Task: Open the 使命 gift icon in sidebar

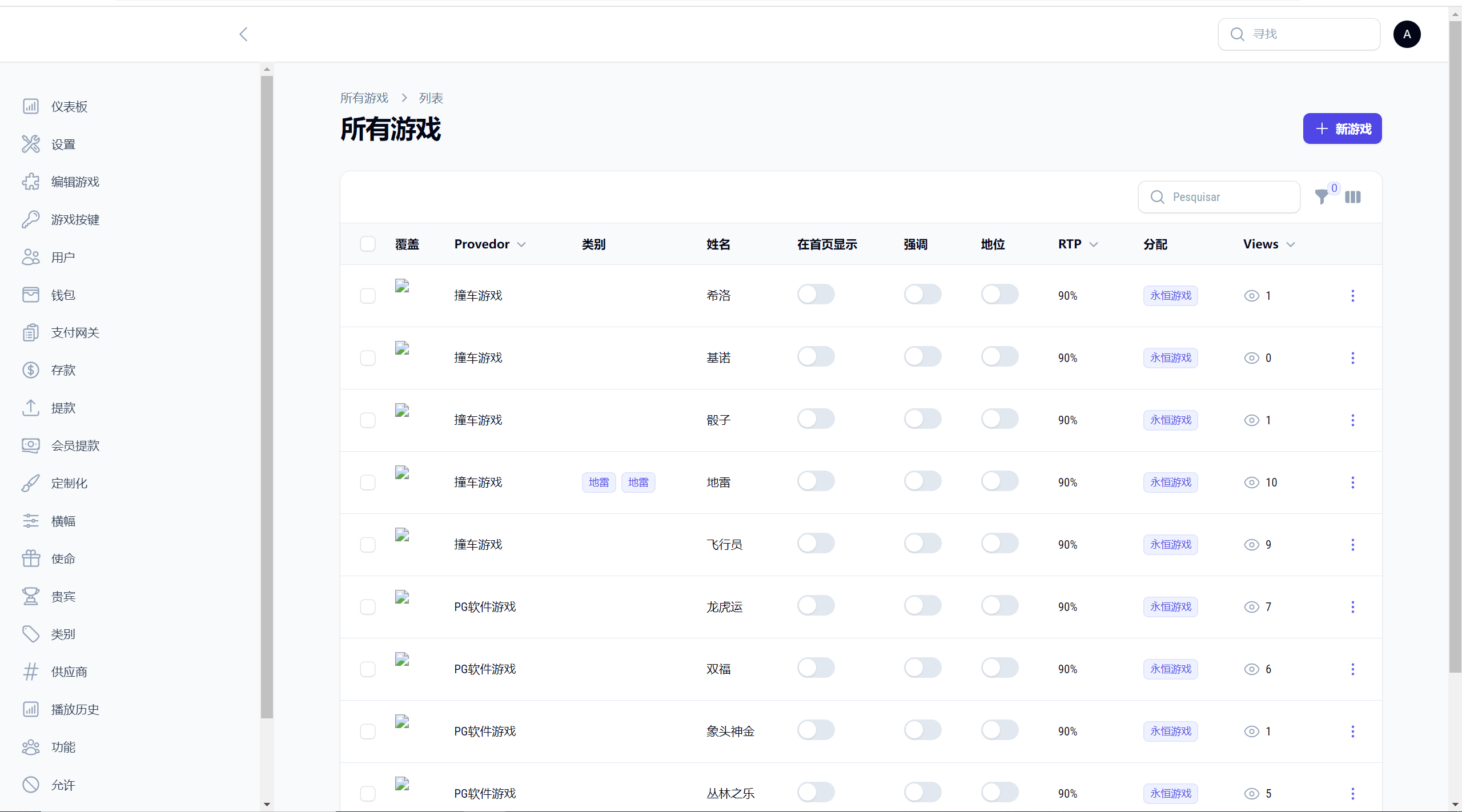Action: click(x=31, y=558)
